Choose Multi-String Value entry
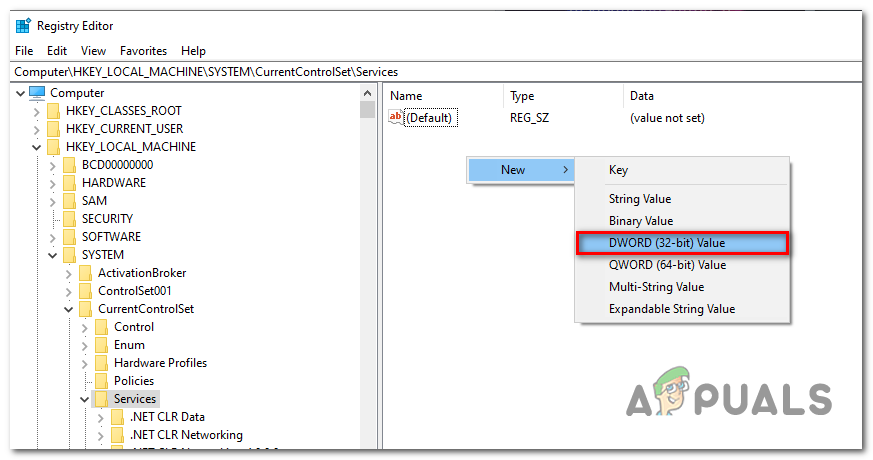Viewport: 873px width, 460px height. pyautogui.click(x=681, y=287)
